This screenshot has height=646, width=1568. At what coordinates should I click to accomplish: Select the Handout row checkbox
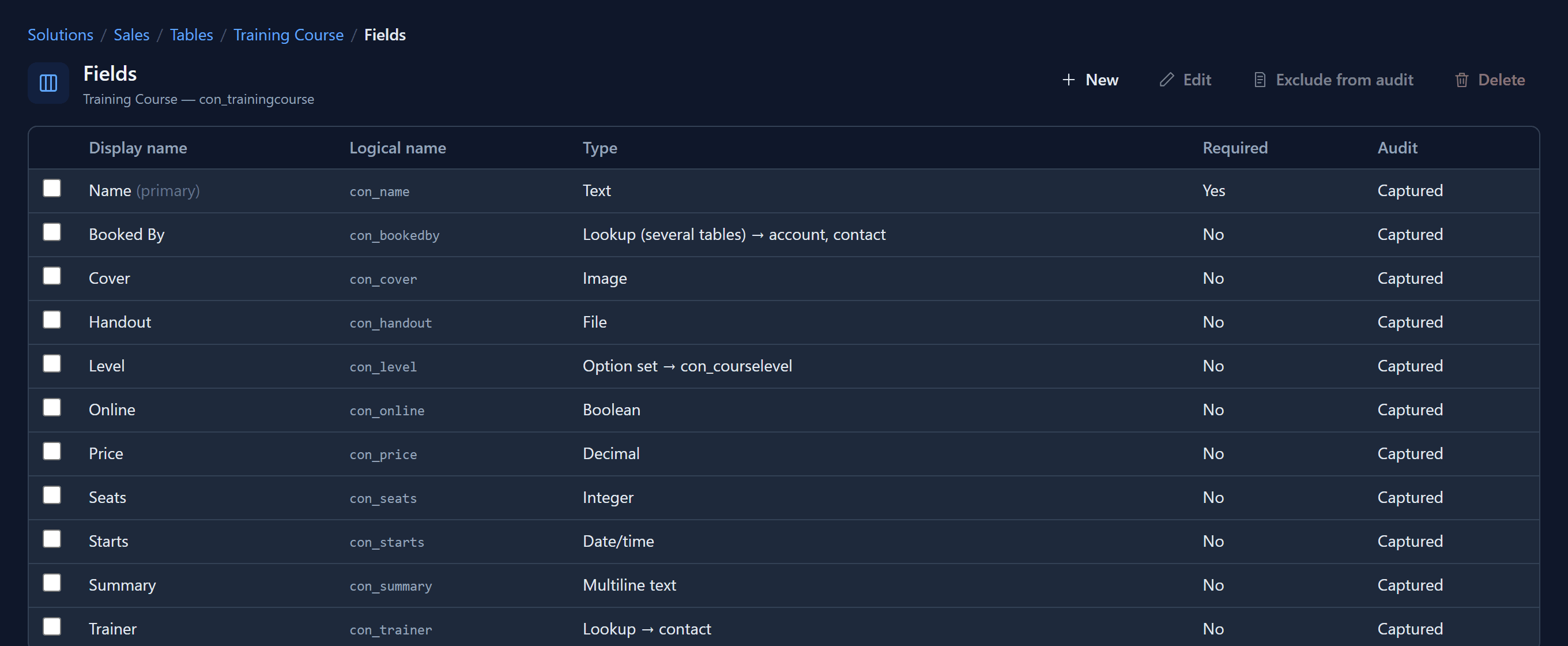(52, 320)
